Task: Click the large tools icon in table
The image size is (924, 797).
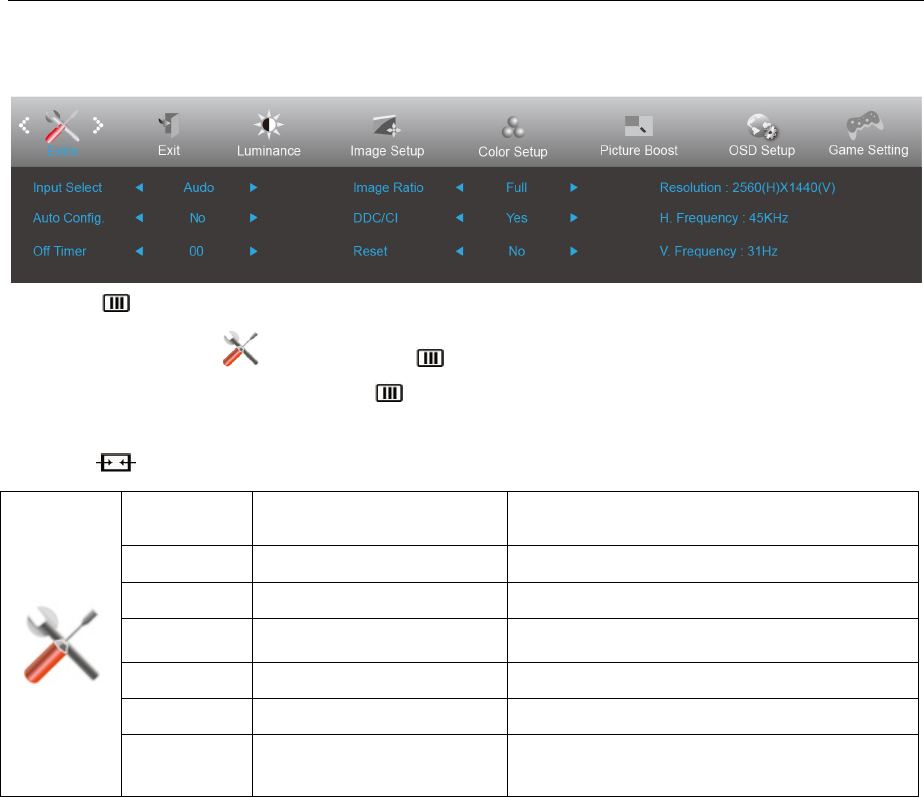Action: (61, 644)
